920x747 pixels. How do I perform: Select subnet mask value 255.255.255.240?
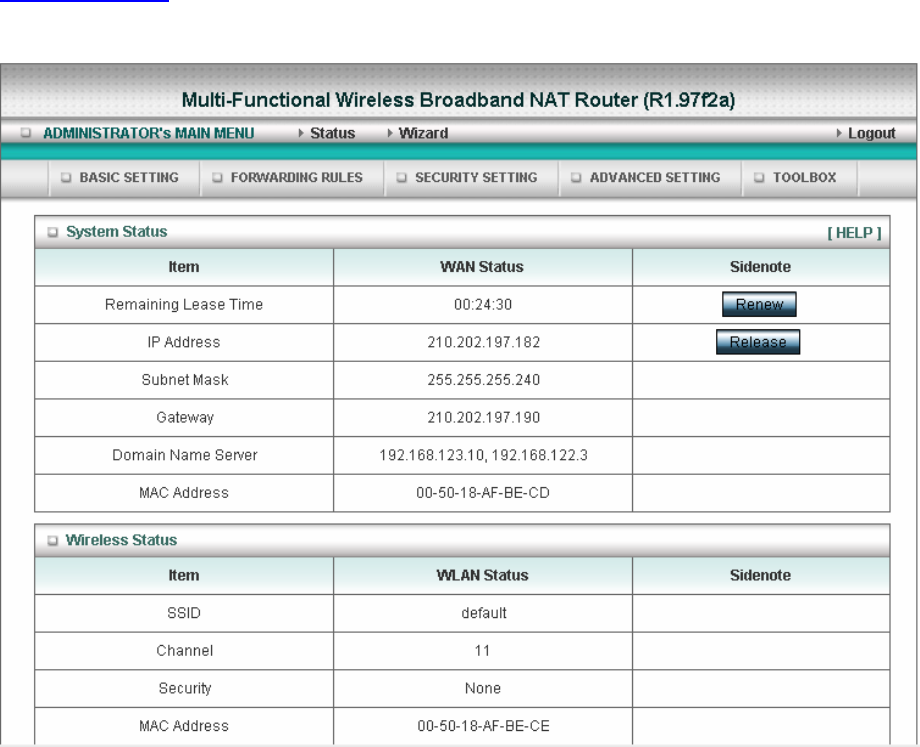pyautogui.click(x=483, y=380)
